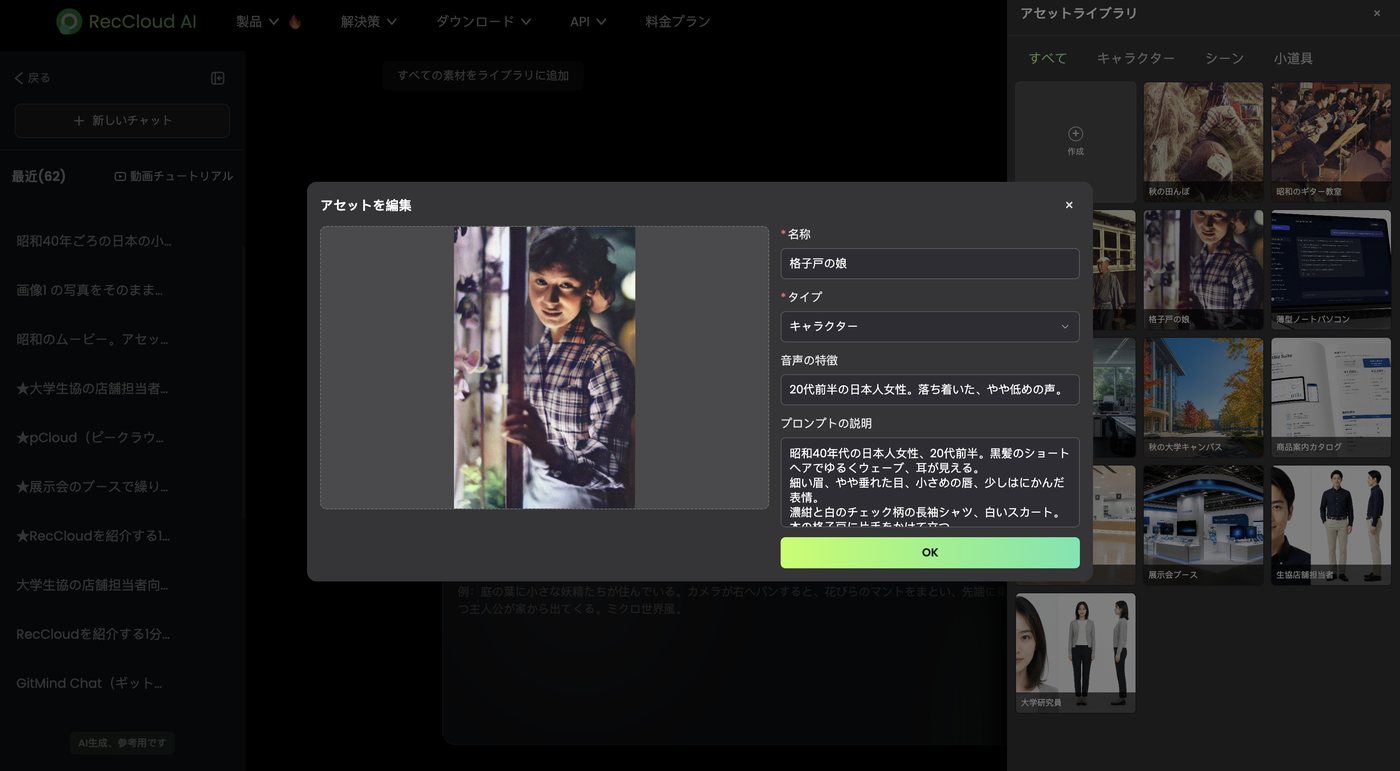Image resolution: width=1400 pixels, height=771 pixels.
Task: Select the 格子戸の娘 library thumbnail
Action: [1203, 270]
